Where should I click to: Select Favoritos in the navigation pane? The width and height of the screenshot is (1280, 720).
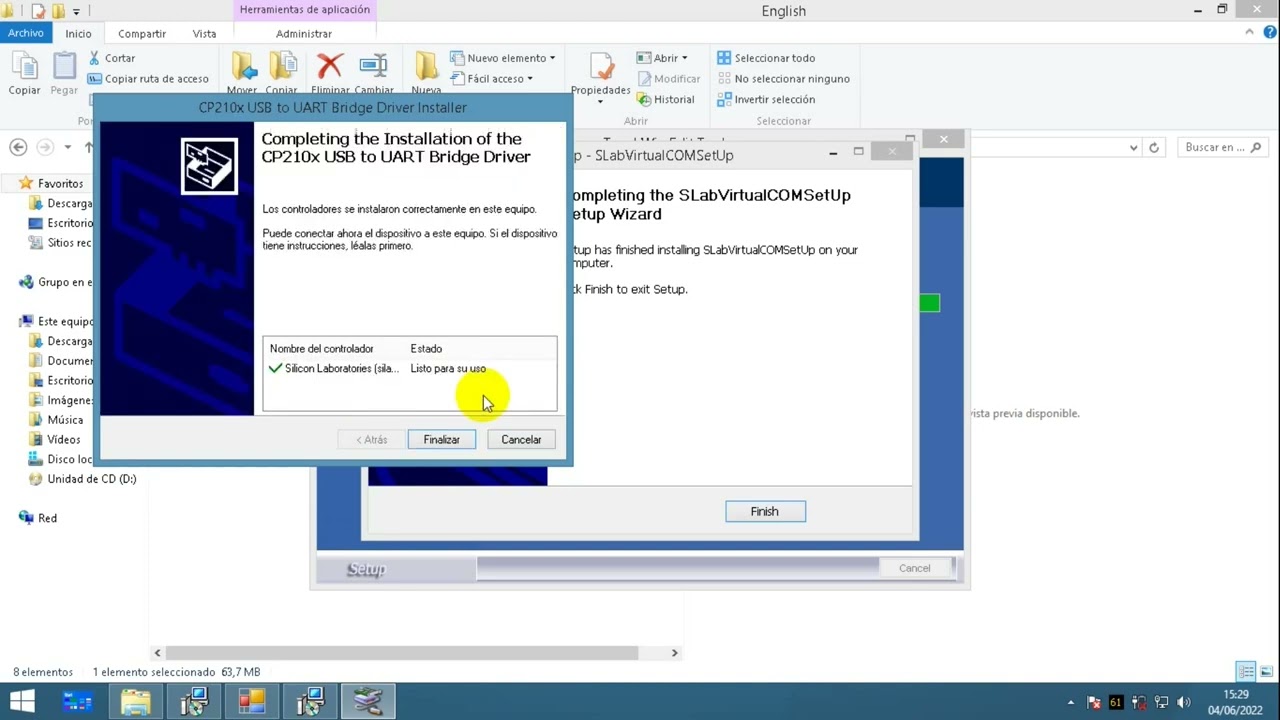click(x=60, y=184)
